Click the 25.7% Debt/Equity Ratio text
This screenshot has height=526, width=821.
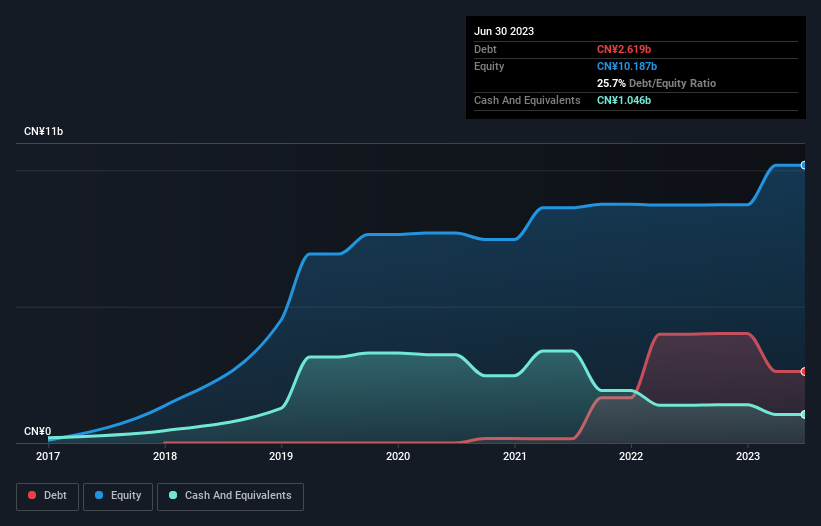pos(656,83)
